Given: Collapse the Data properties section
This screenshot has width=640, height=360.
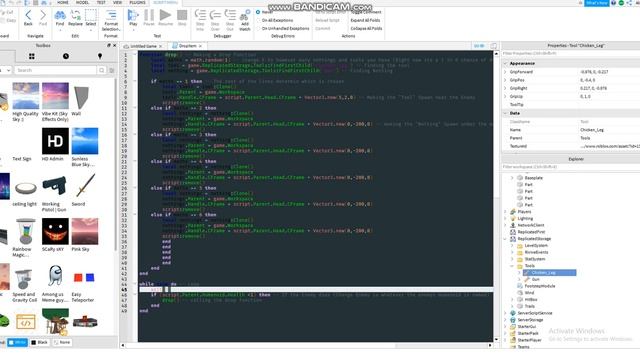Looking at the screenshot, I should (x=505, y=113).
